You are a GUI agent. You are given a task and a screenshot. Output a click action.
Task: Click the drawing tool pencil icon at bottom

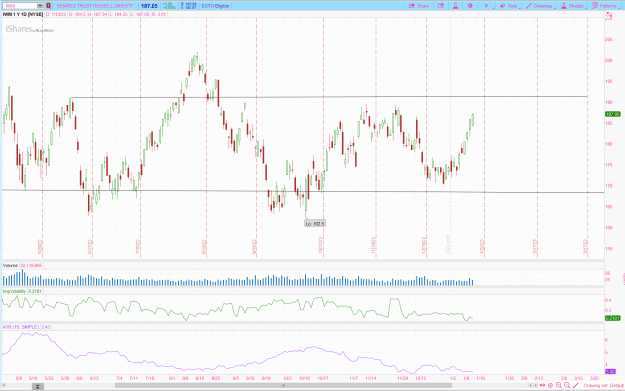click(x=576, y=385)
